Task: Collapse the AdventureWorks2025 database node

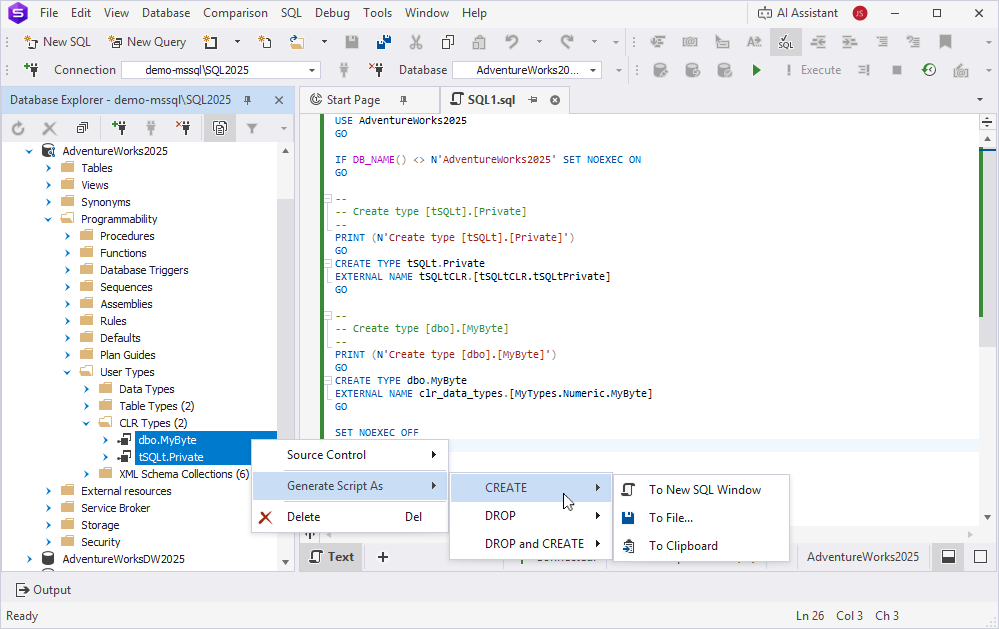Action: (29, 151)
